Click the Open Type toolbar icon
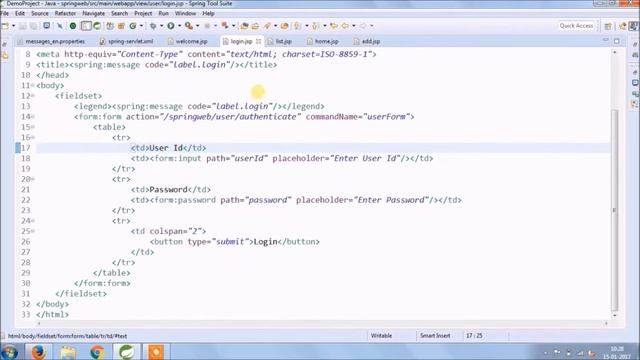 (244, 26)
